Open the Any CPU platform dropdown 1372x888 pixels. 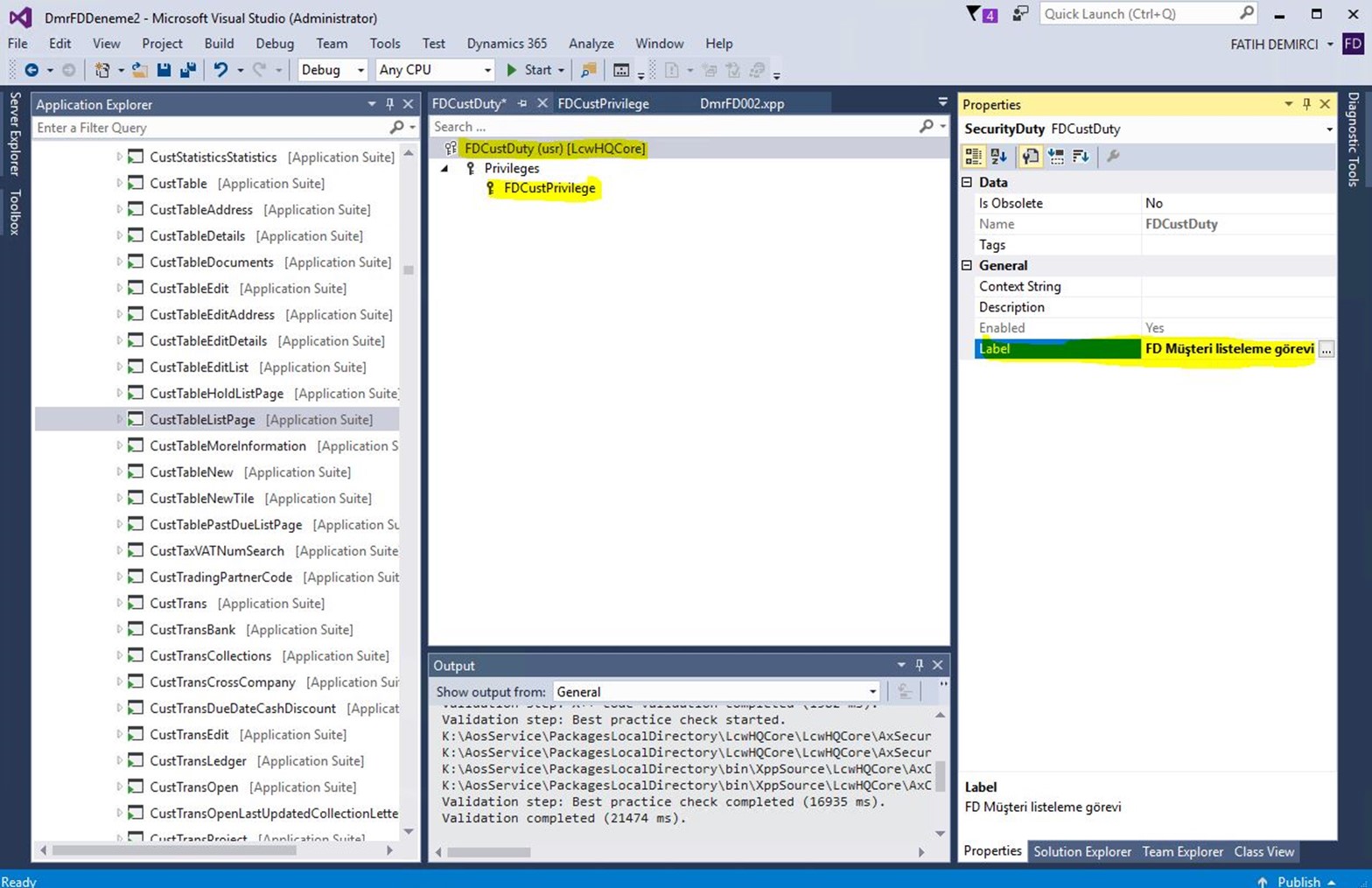pos(487,70)
